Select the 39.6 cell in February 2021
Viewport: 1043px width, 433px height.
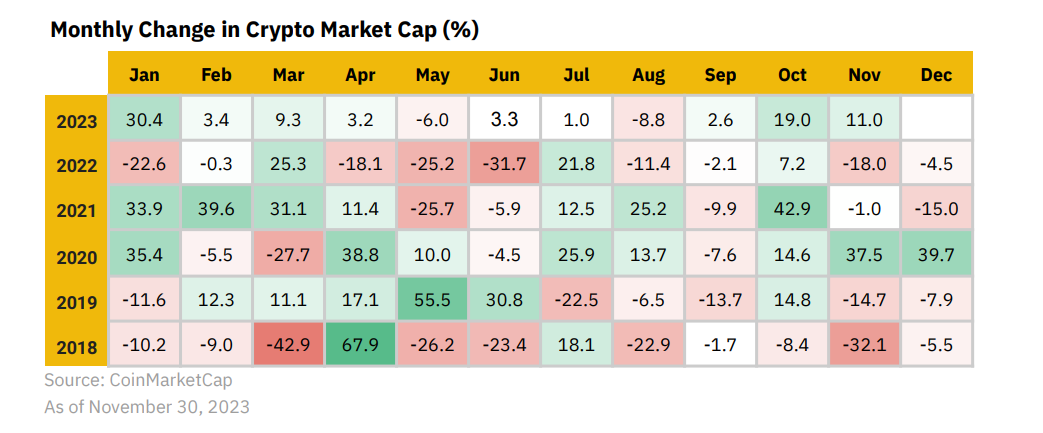point(217,210)
